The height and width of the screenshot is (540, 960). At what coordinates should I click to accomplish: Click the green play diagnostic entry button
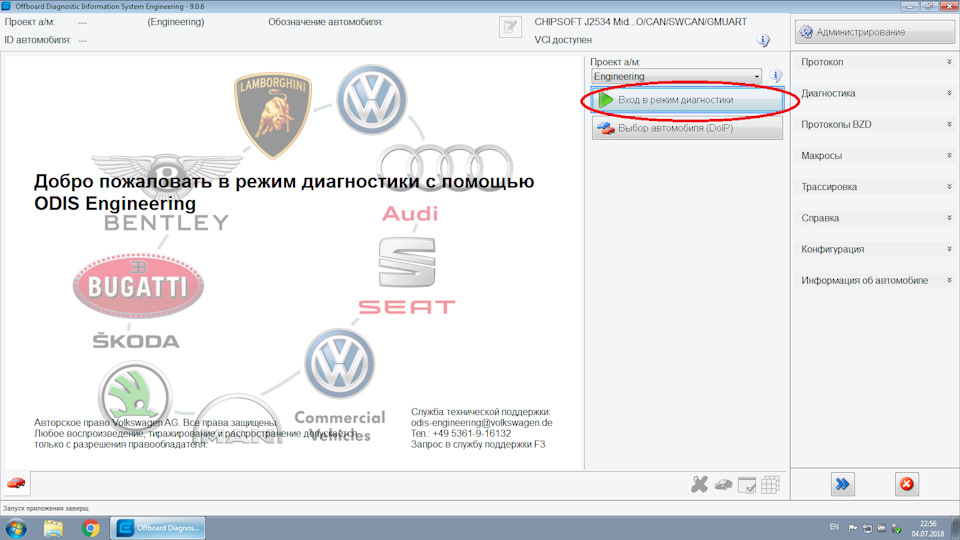(687, 100)
